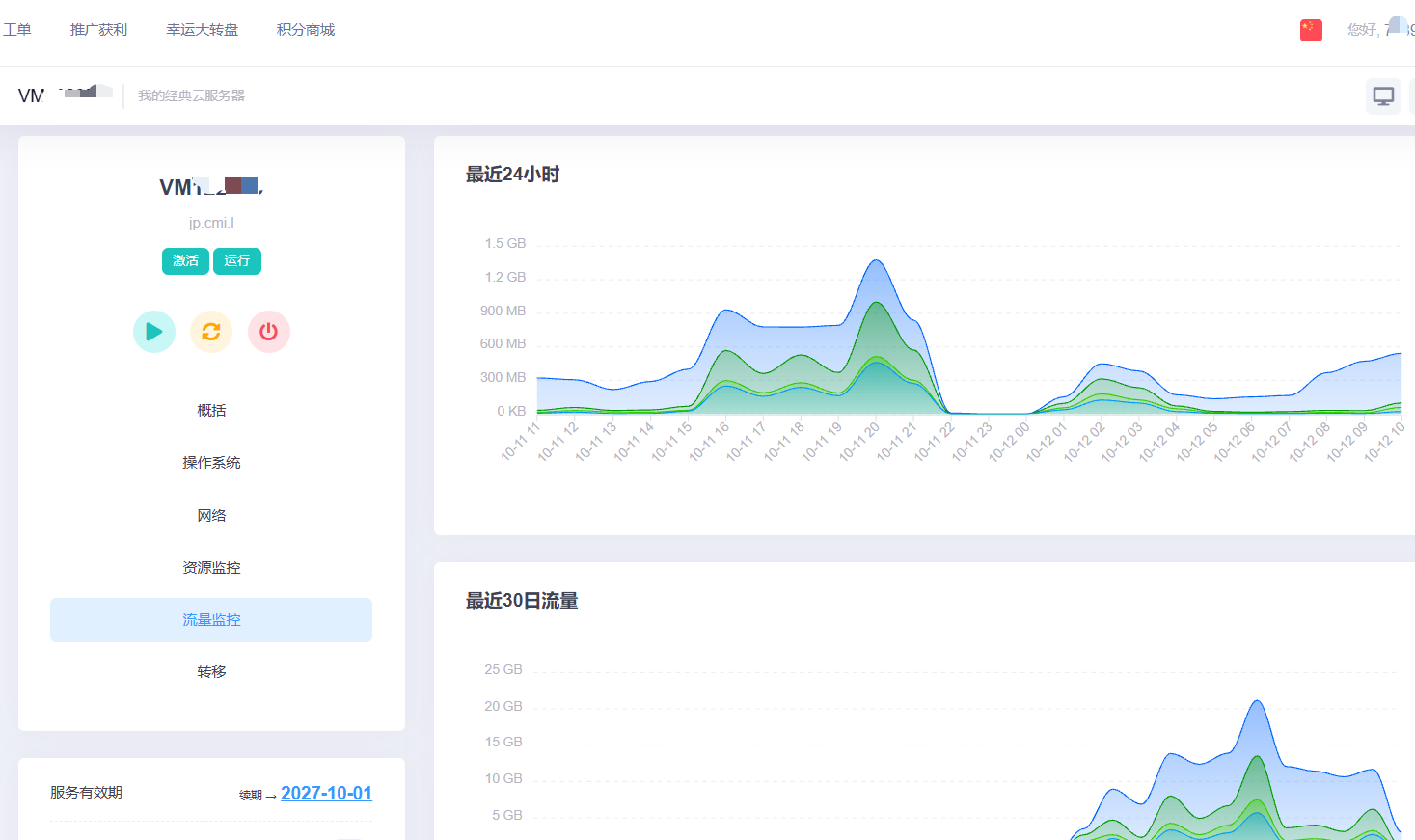Switch to the 操作系统 section
The image size is (1415, 840).
click(211, 463)
